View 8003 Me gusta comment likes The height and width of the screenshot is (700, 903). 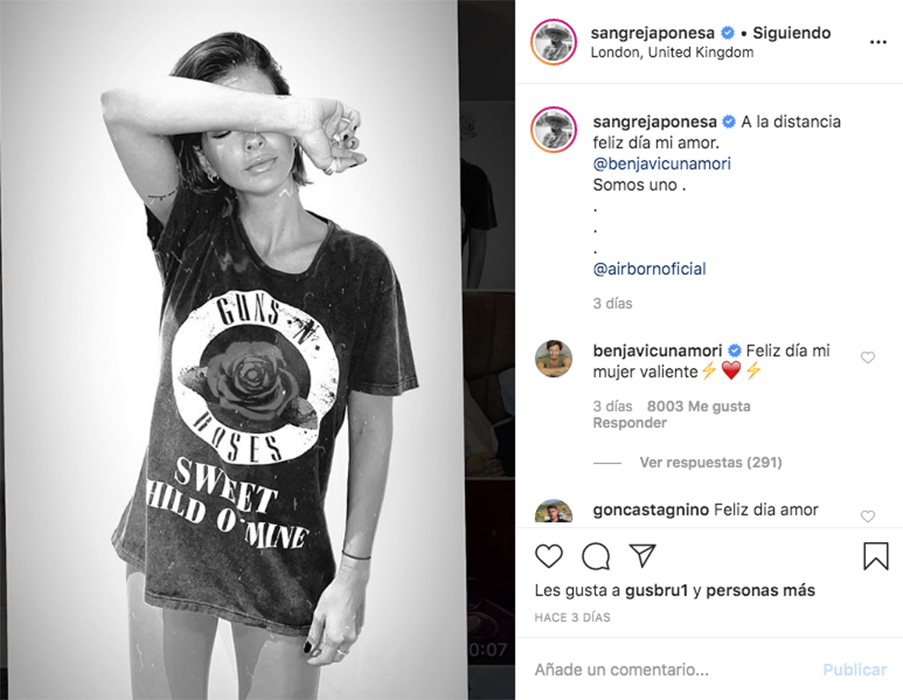click(699, 406)
